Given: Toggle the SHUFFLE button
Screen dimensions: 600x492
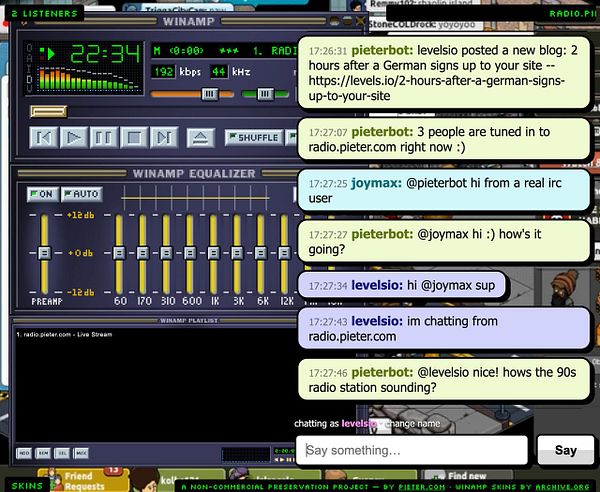Looking at the screenshot, I should [x=254, y=138].
